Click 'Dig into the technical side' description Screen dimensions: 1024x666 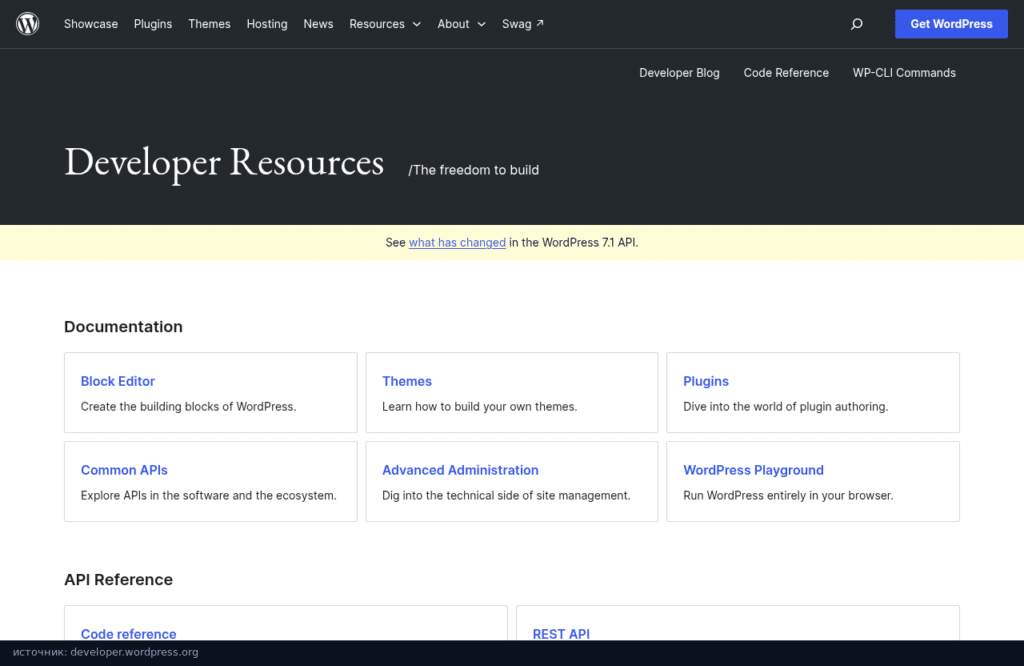(x=506, y=496)
